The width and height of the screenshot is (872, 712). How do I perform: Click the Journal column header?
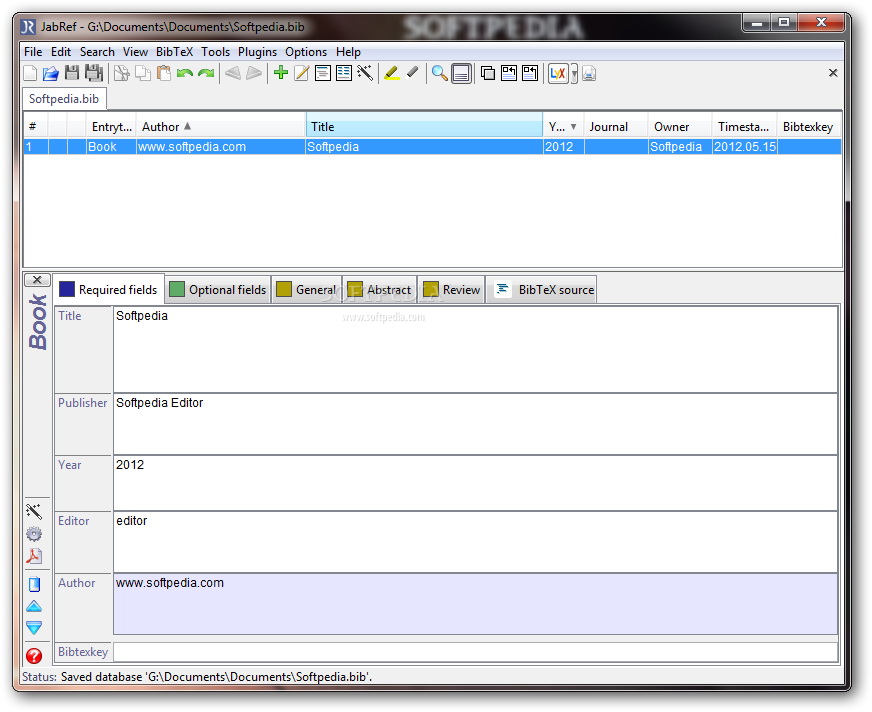tap(616, 127)
